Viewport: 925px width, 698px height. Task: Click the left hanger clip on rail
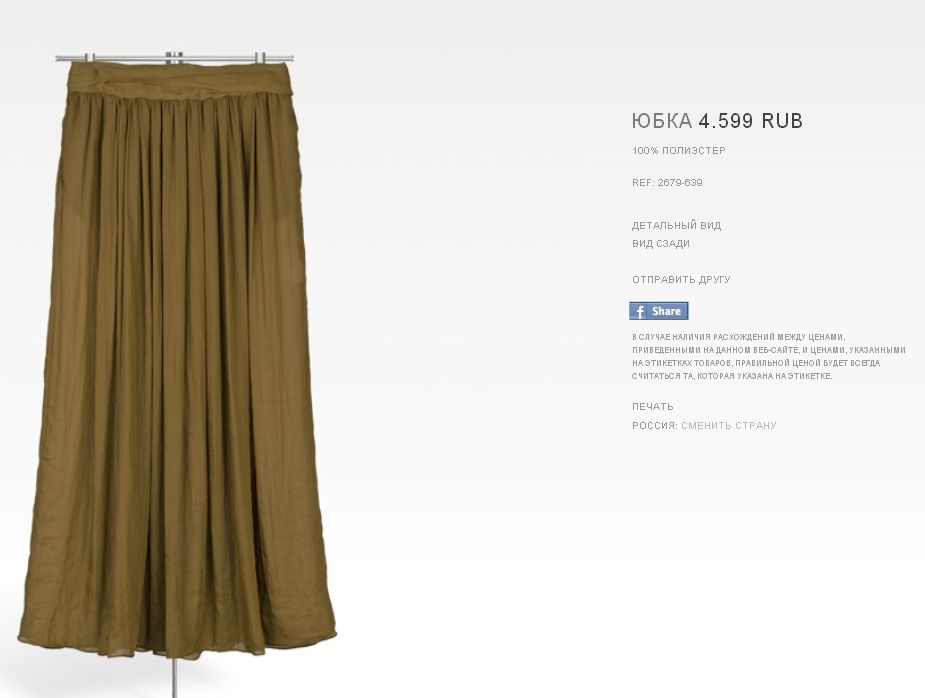click(90, 57)
